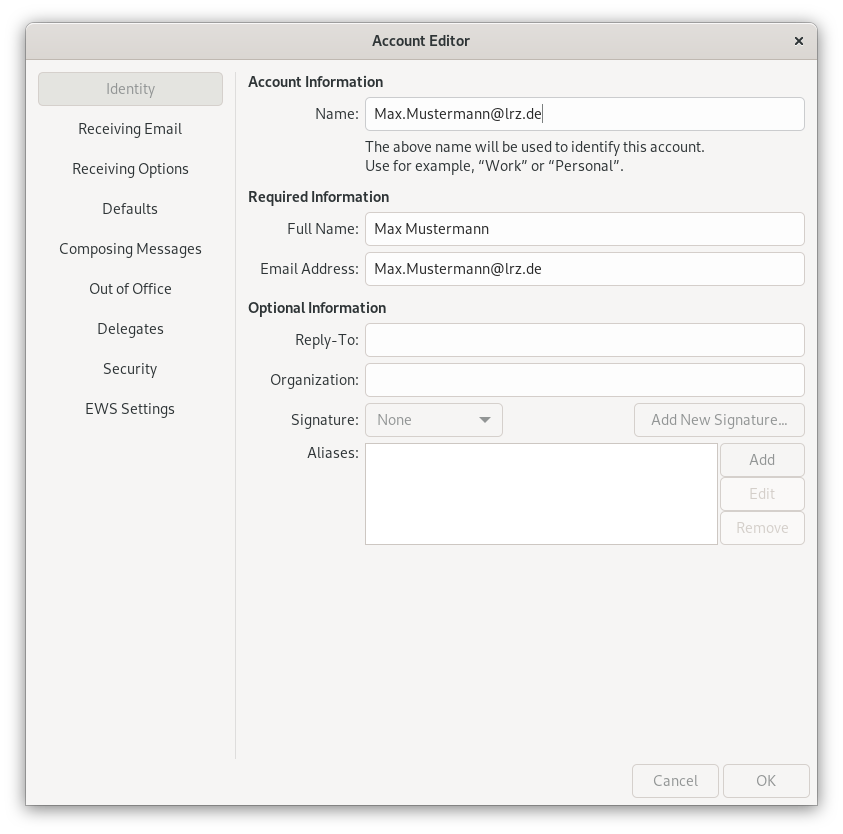The height and width of the screenshot is (834, 843).
Task: Select Out of Office in sidebar
Action: pos(130,289)
